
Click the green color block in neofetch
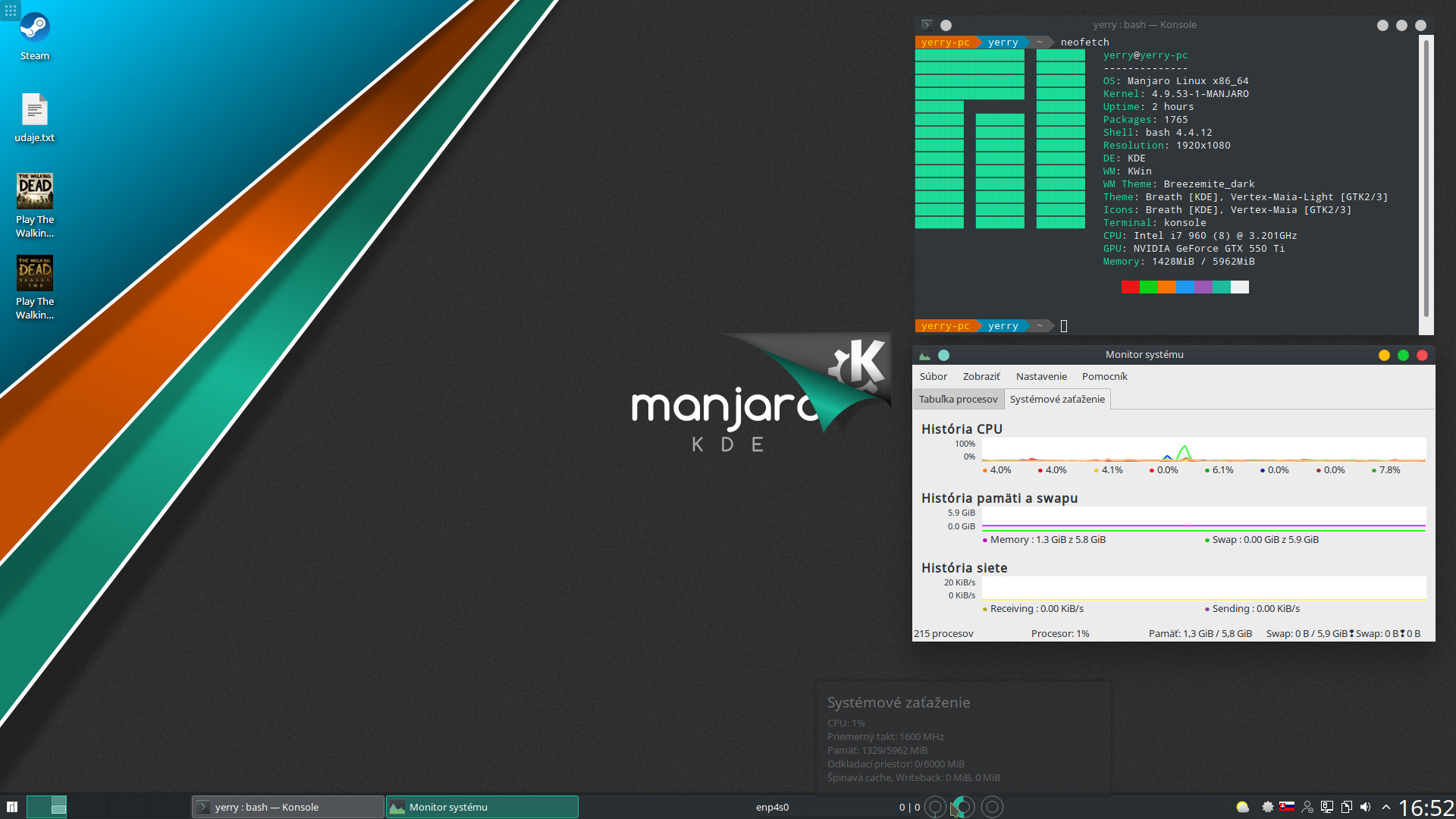click(1148, 287)
